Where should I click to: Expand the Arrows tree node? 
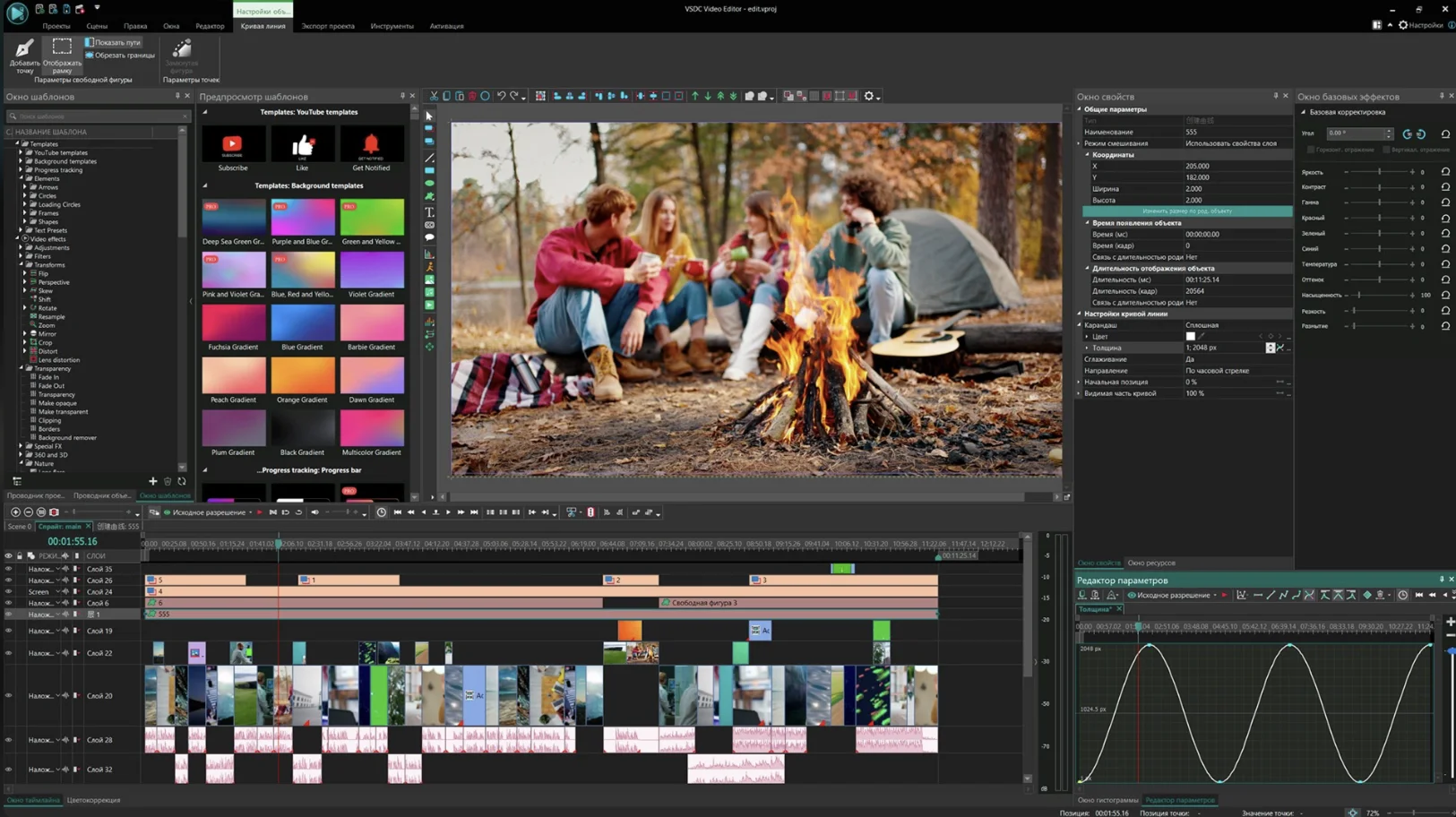pyautogui.click(x=25, y=187)
